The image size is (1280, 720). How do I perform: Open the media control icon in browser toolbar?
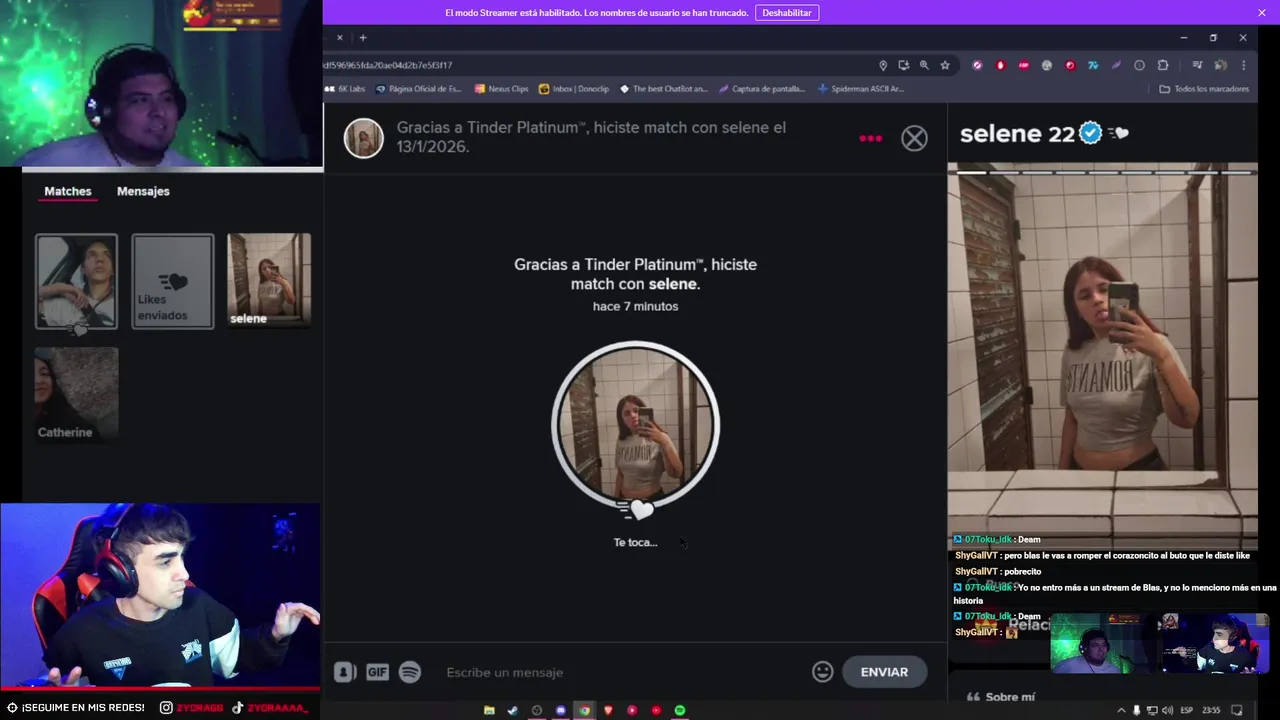(1197, 65)
